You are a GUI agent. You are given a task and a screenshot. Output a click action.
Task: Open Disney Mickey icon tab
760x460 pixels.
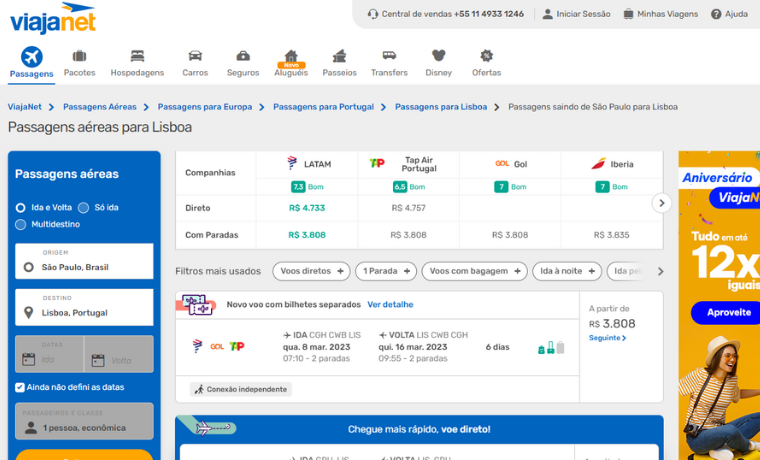pos(439,63)
